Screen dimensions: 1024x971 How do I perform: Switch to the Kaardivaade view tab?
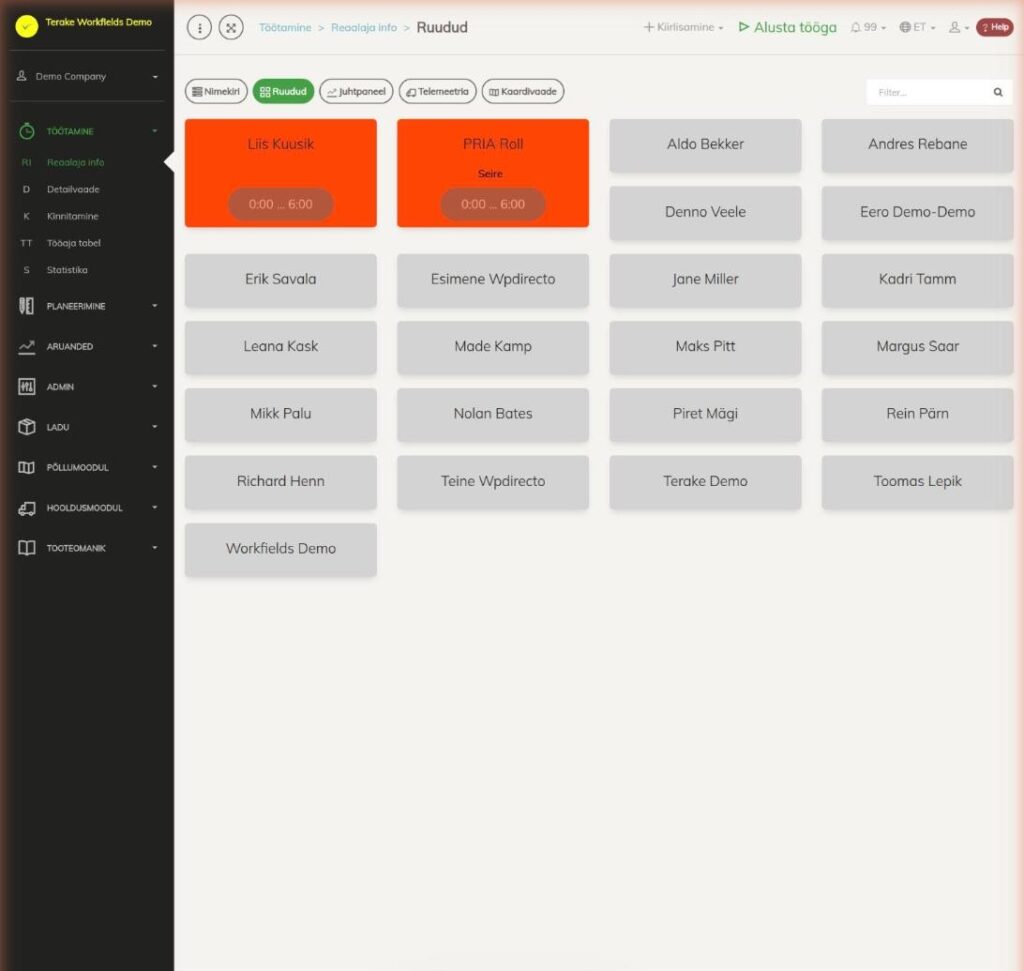click(523, 91)
